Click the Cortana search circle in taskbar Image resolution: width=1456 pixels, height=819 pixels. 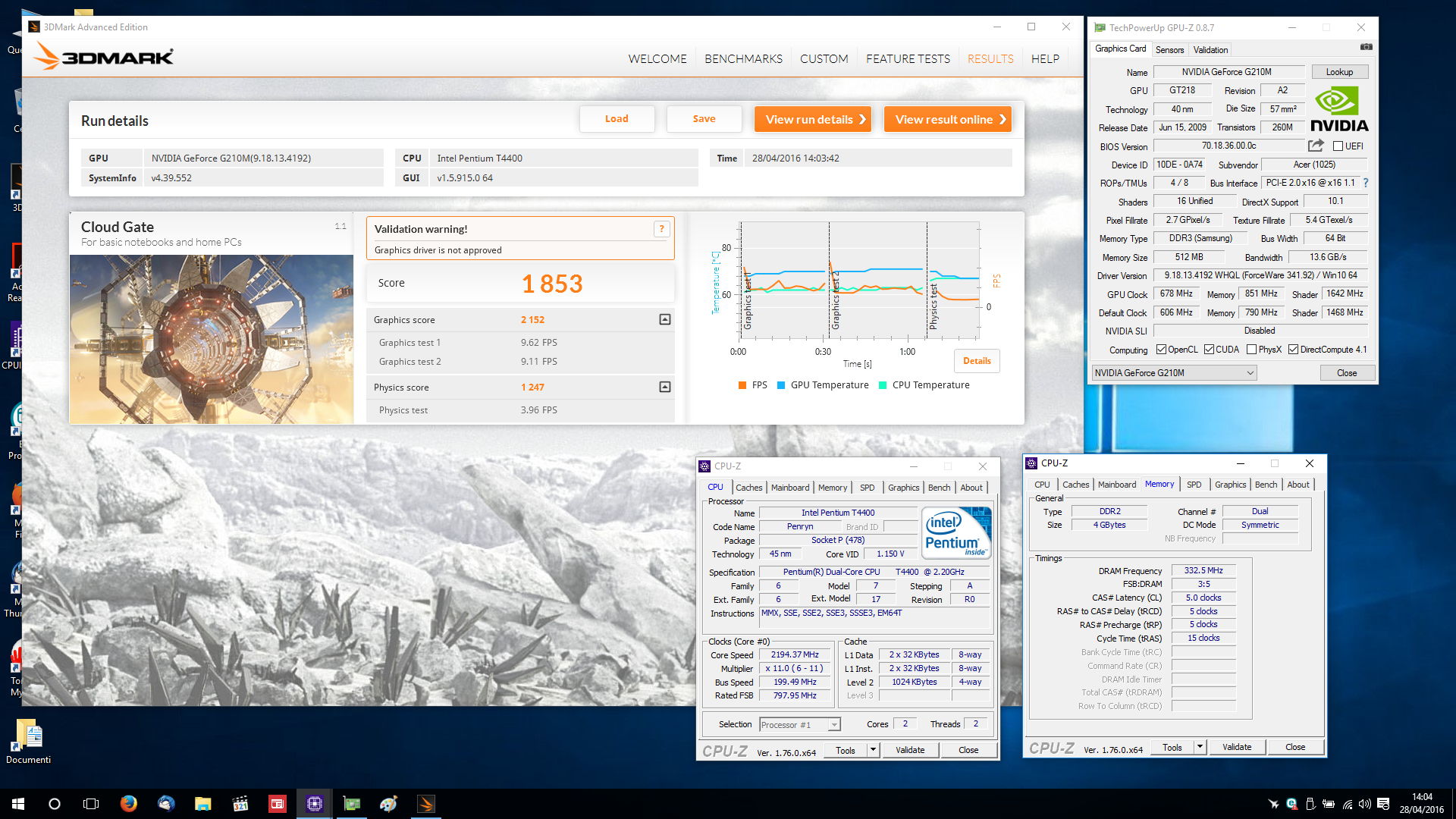click(x=55, y=804)
